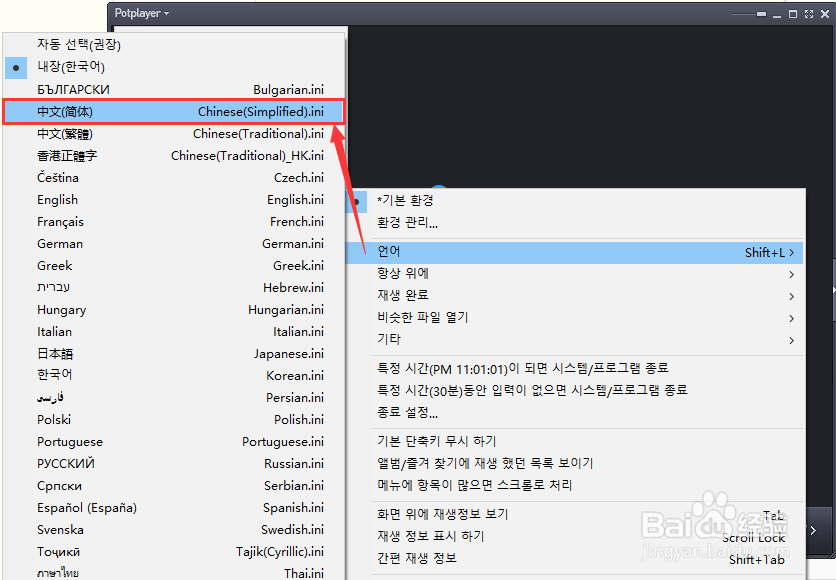
Task: Toggle 기본 단축키 무시 하기
Action: (x=575, y=441)
